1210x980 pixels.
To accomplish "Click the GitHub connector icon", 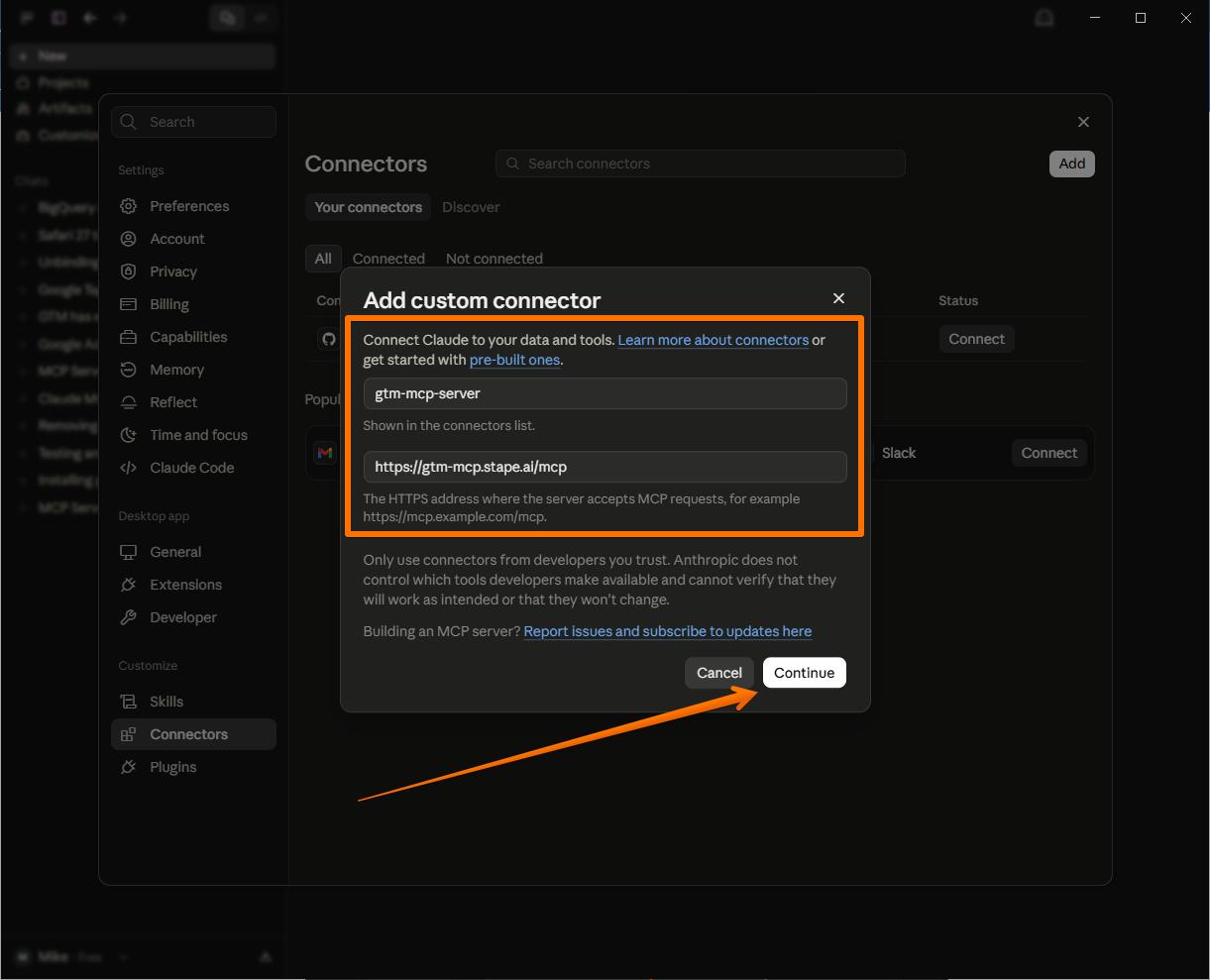I will tap(328, 339).
